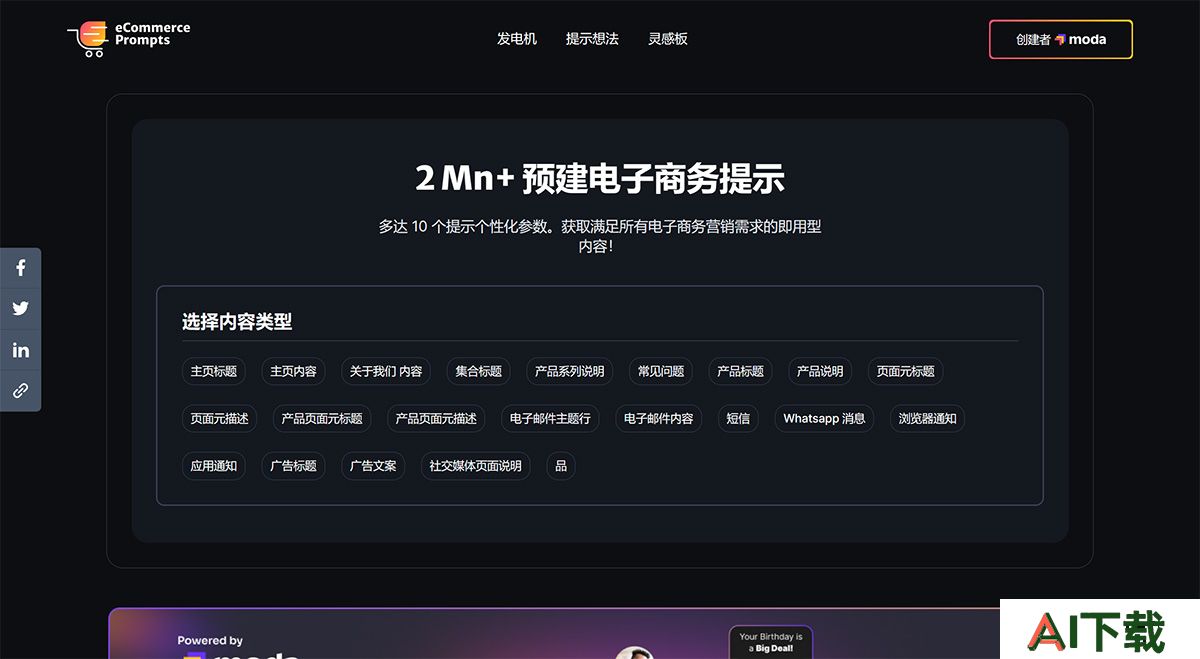The width and height of the screenshot is (1200, 659).
Task: Click the 2 Mn+ 预建电子商务提示 heading
Action: point(600,179)
